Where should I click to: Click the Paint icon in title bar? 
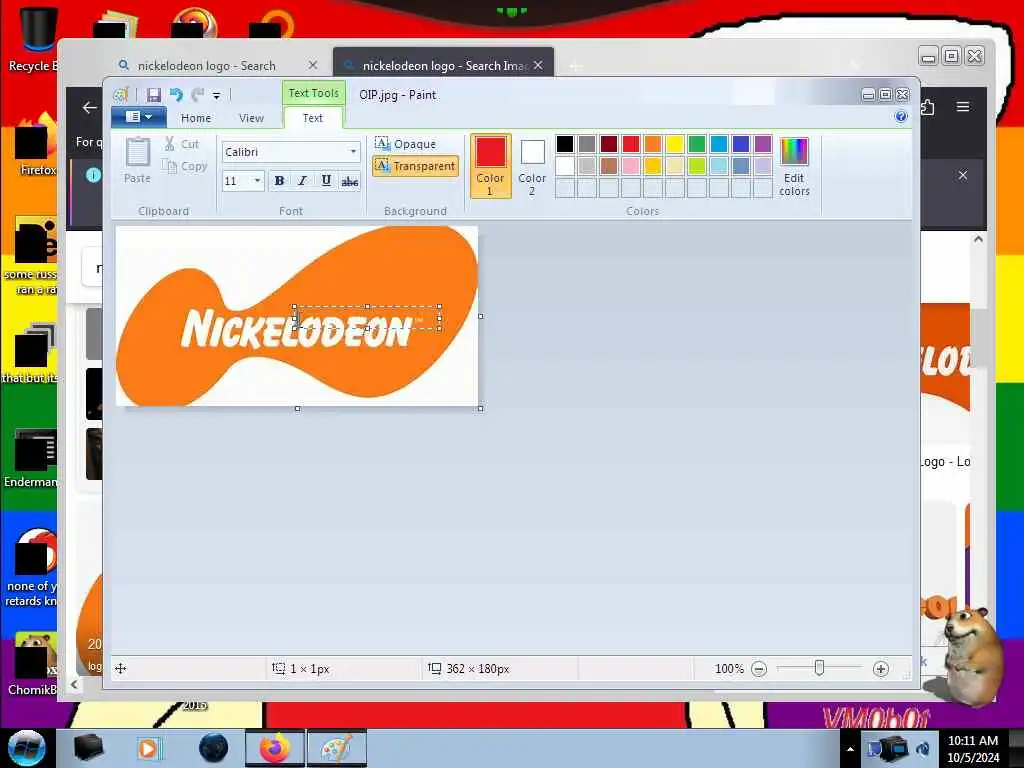tap(121, 95)
